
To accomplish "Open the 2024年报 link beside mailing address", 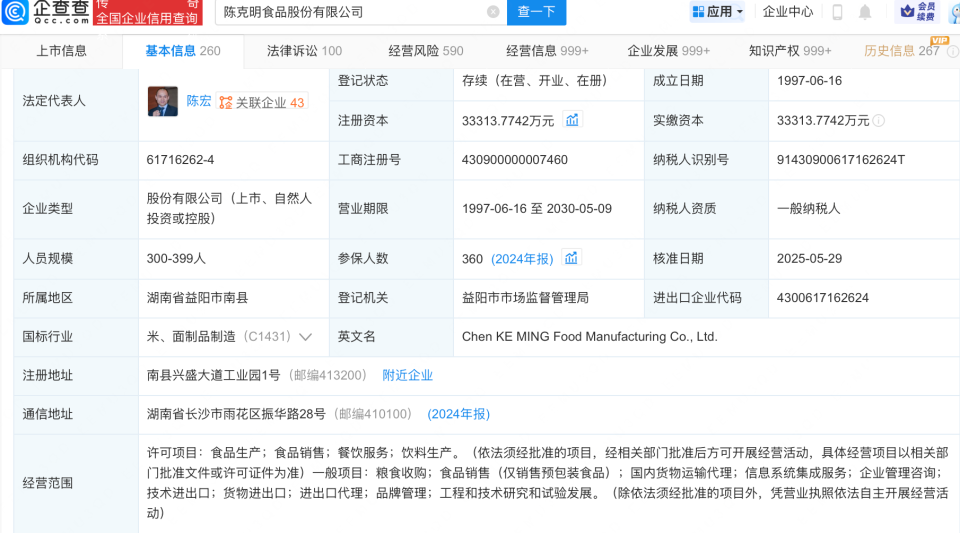I will [459, 414].
